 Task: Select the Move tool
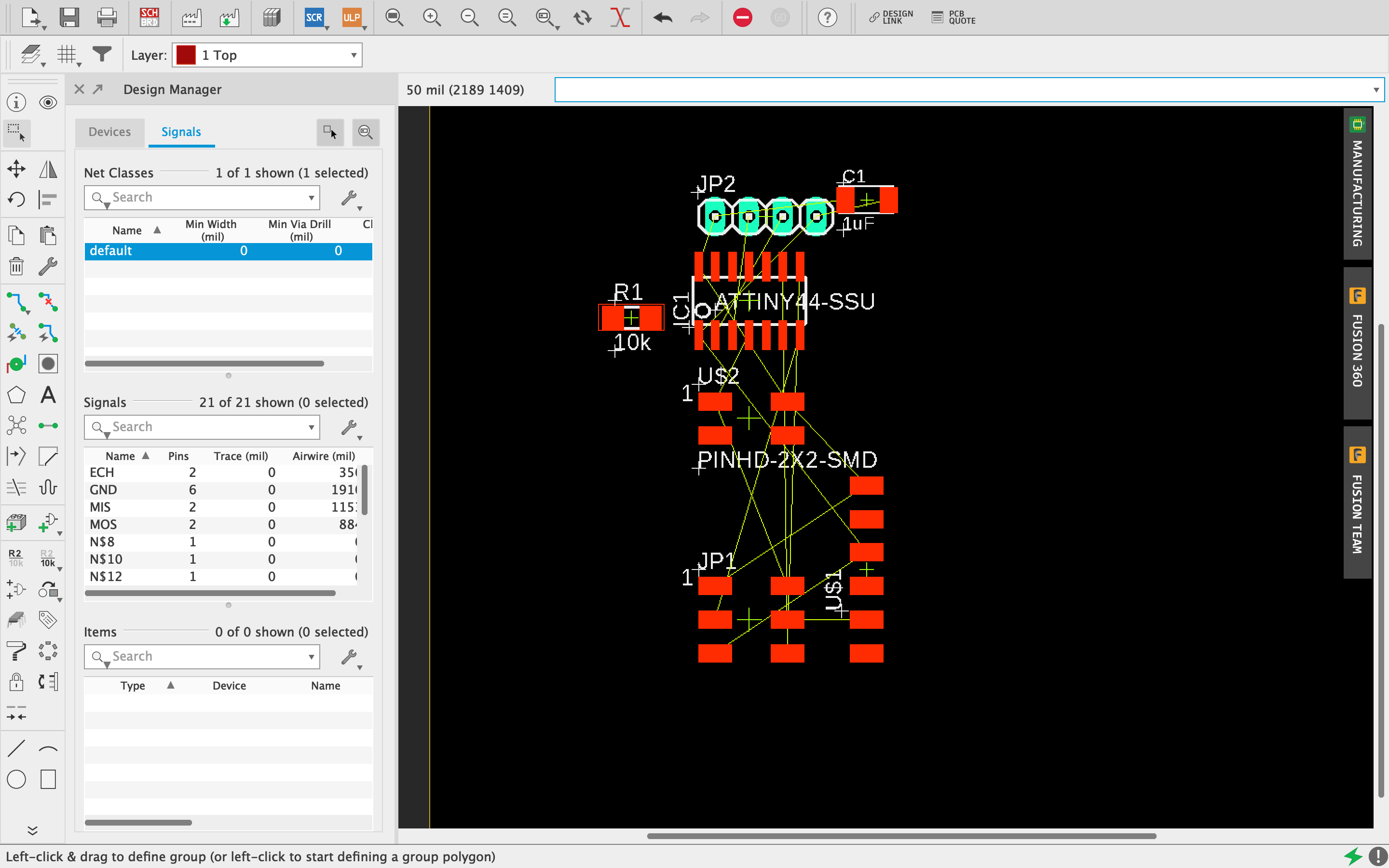tap(16, 169)
